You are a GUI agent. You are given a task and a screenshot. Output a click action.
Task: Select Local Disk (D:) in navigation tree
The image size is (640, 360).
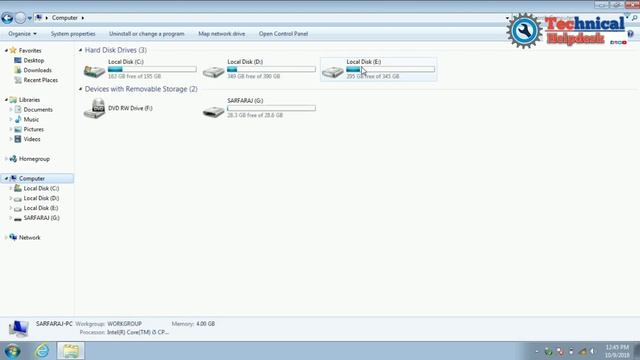[x=41, y=198]
